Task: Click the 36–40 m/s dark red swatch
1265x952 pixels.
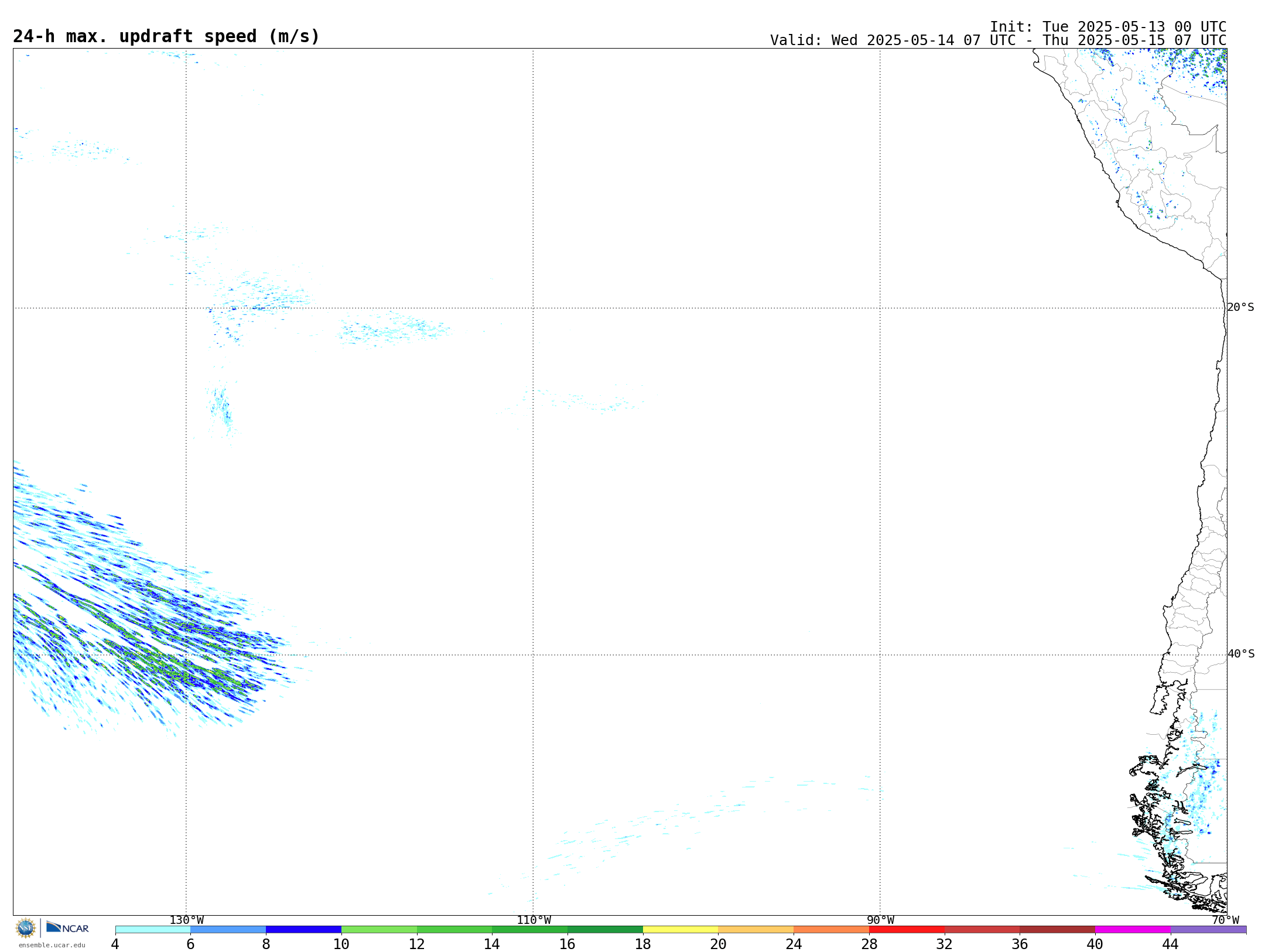Action: tap(1058, 930)
